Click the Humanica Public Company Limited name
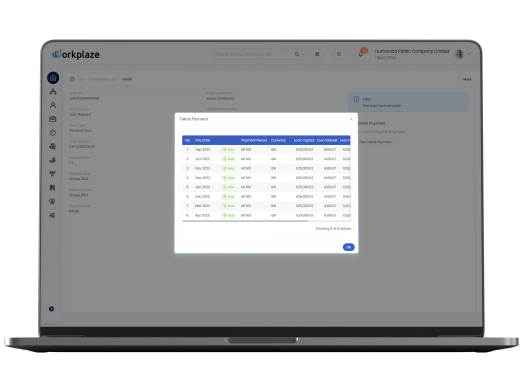 pyautogui.click(x=412, y=51)
